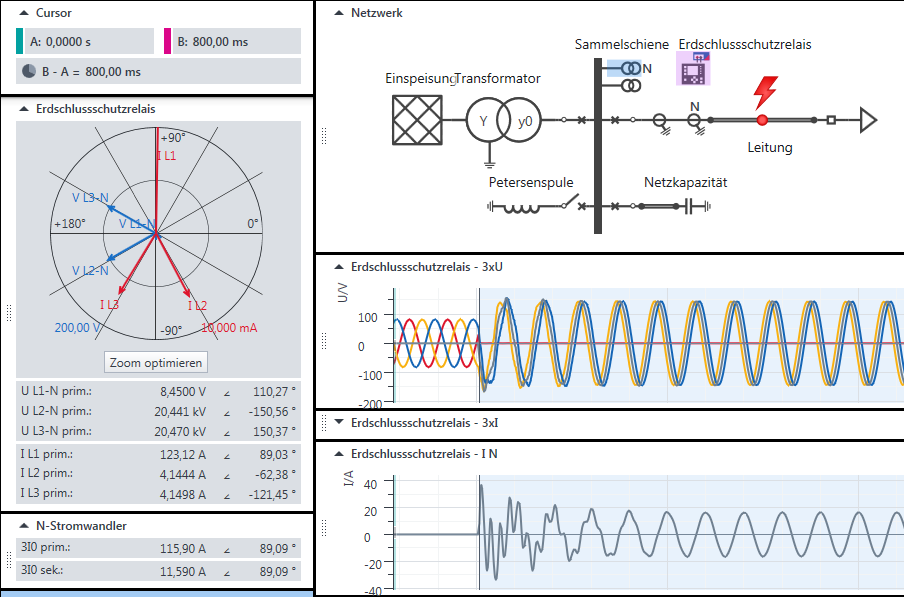Select the U L3-N prim. row
904x597 pixels.
pyautogui.click(x=159, y=431)
